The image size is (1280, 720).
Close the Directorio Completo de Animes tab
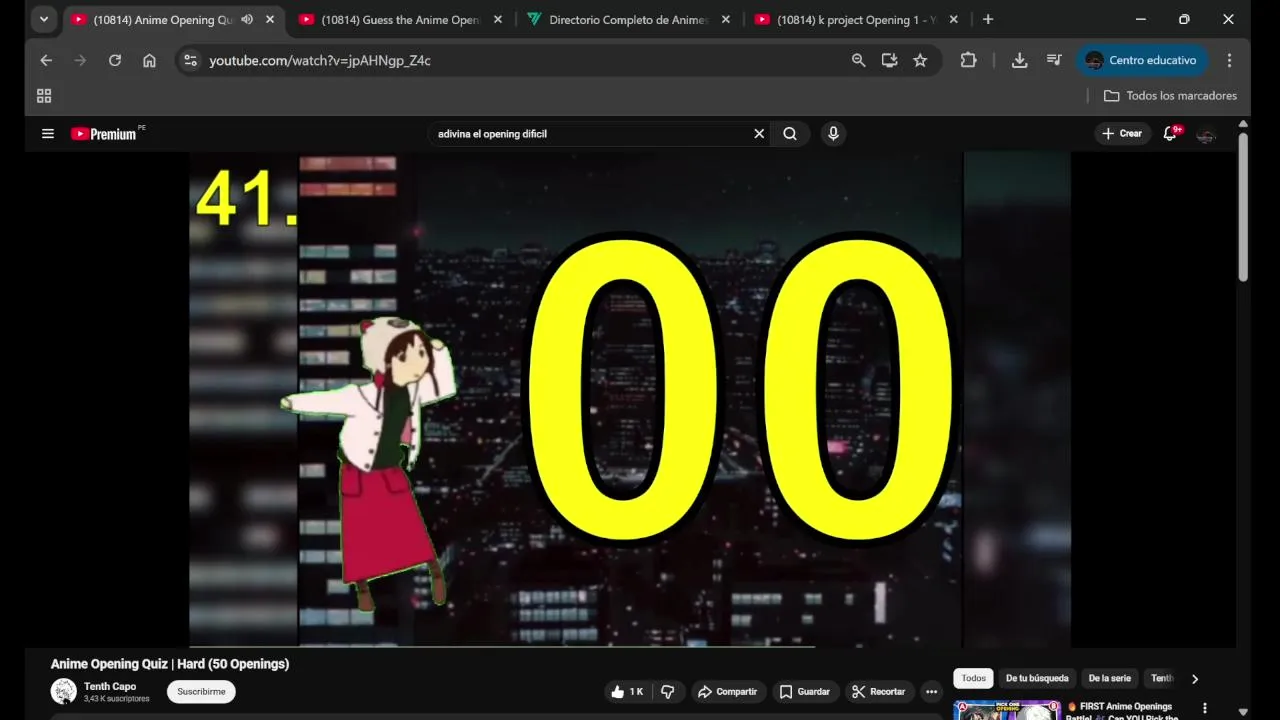click(726, 20)
